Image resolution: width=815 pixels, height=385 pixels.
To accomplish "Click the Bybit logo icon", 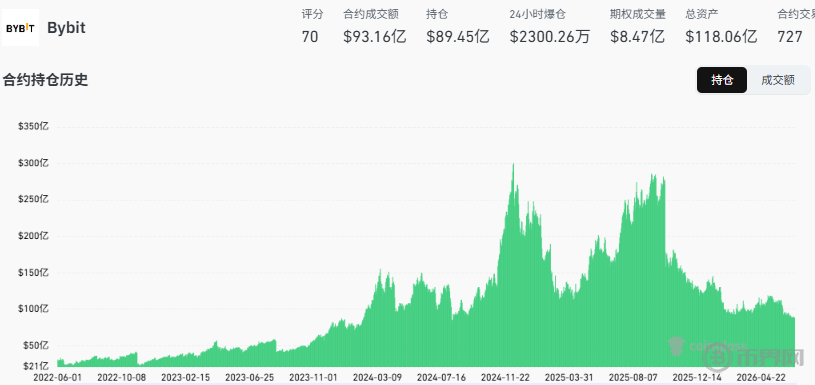I will 20,28.
